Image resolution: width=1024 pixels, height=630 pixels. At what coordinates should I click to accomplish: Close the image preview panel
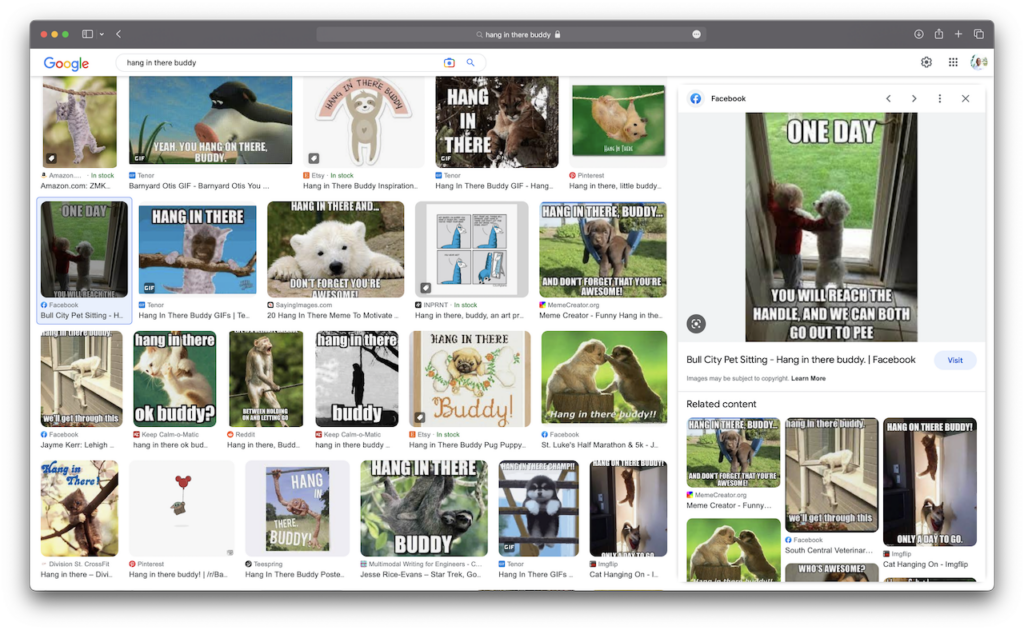tap(965, 99)
